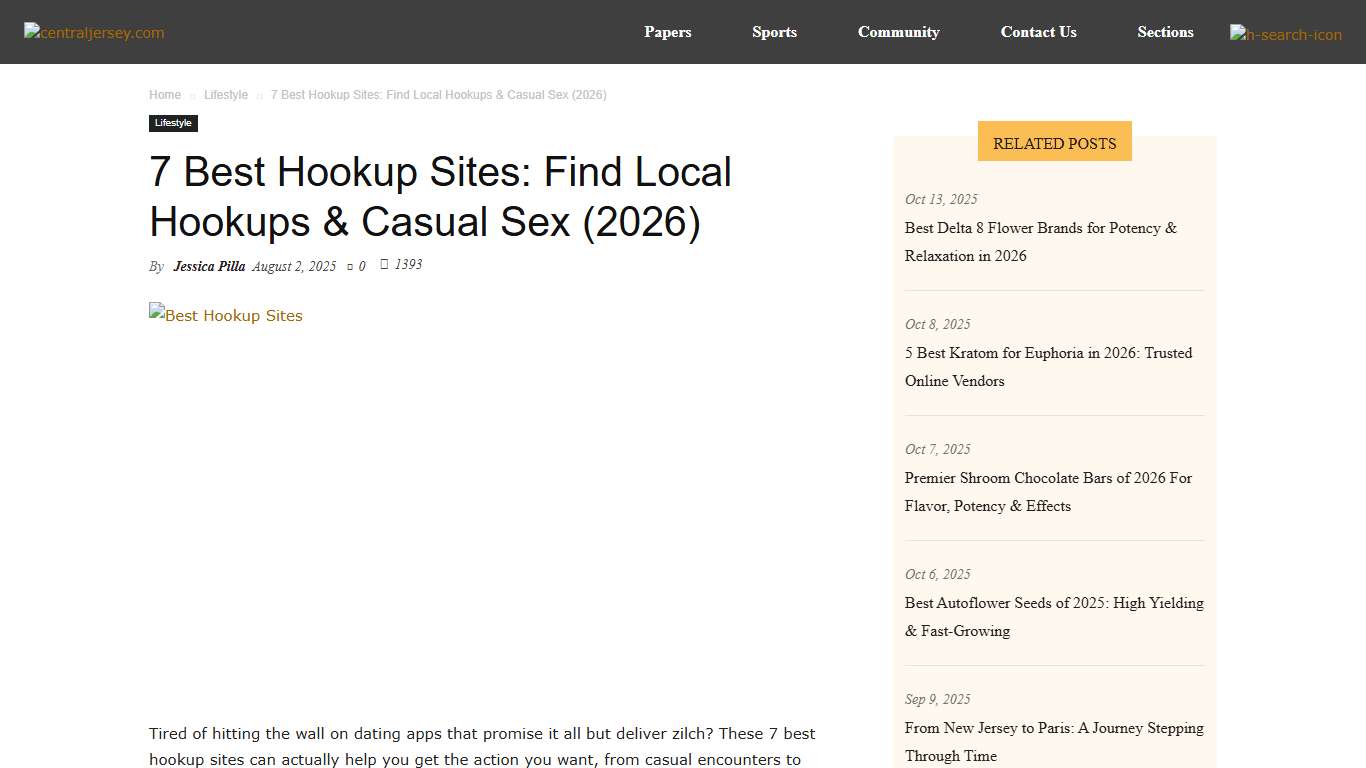Click the Lifestyle category tag

[x=173, y=122]
